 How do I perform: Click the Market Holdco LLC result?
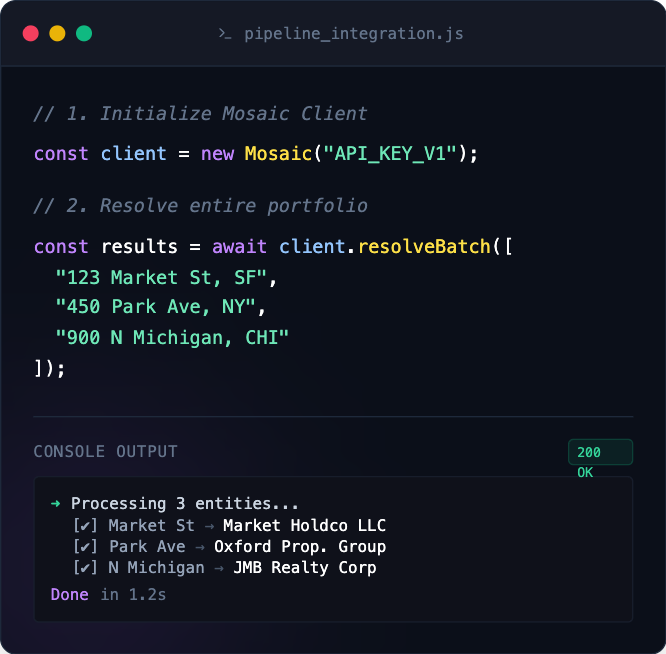point(305,526)
